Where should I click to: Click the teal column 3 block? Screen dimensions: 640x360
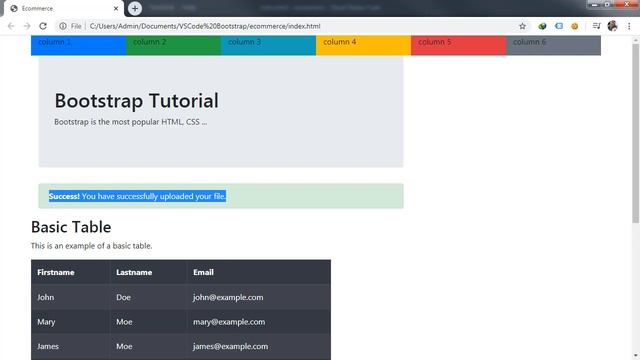269,45
